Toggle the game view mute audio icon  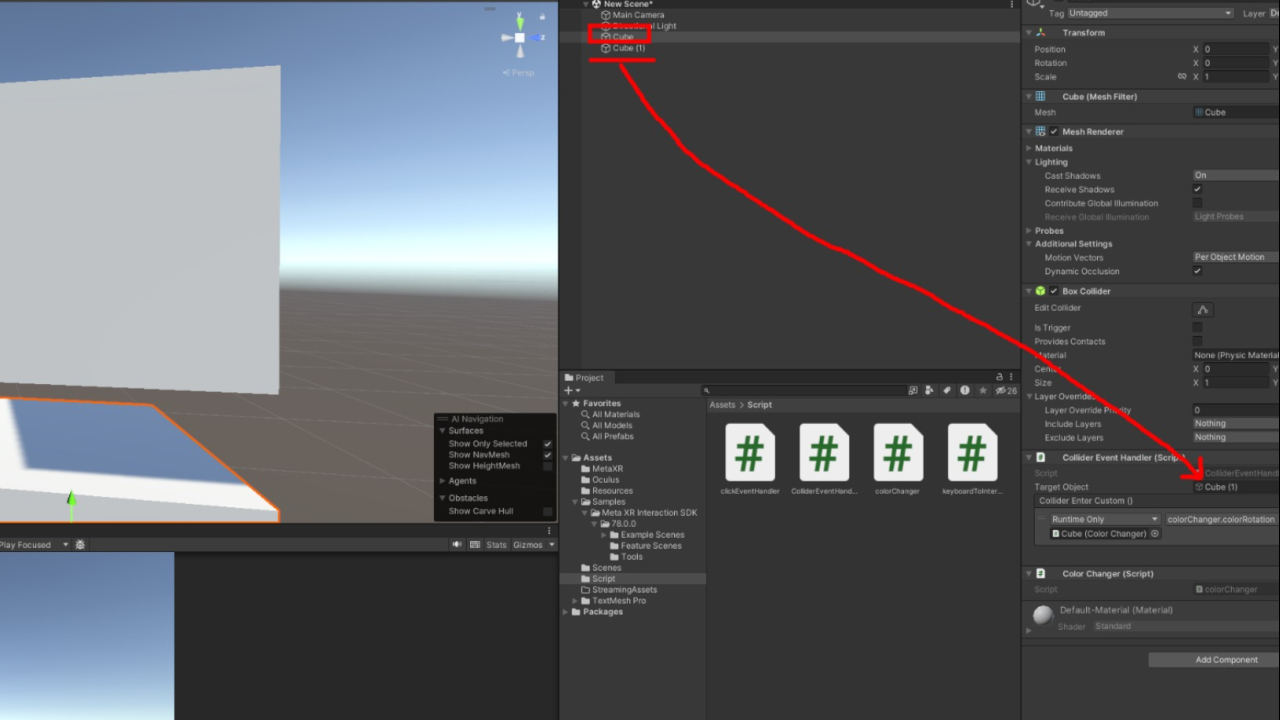click(x=457, y=545)
